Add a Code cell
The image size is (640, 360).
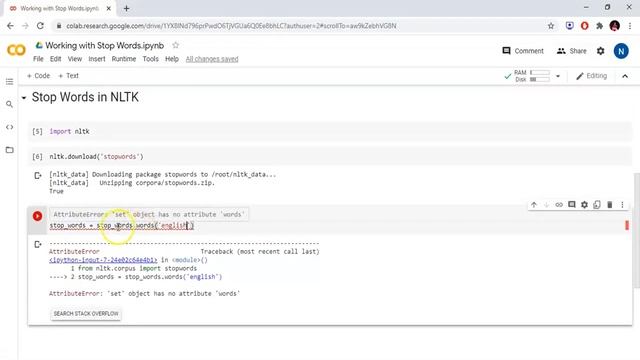pyautogui.click(x=38, y=76)
